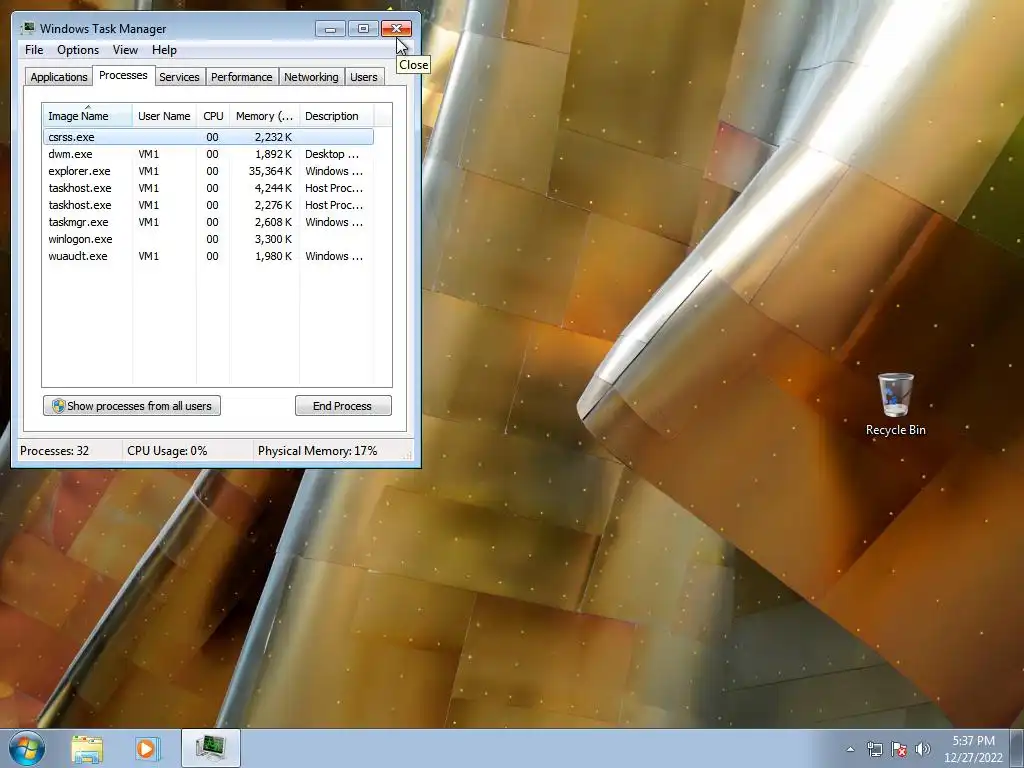Screen dimensions: 1024x768
Task: Sort by Memory column header
Action: click(264, 116)
